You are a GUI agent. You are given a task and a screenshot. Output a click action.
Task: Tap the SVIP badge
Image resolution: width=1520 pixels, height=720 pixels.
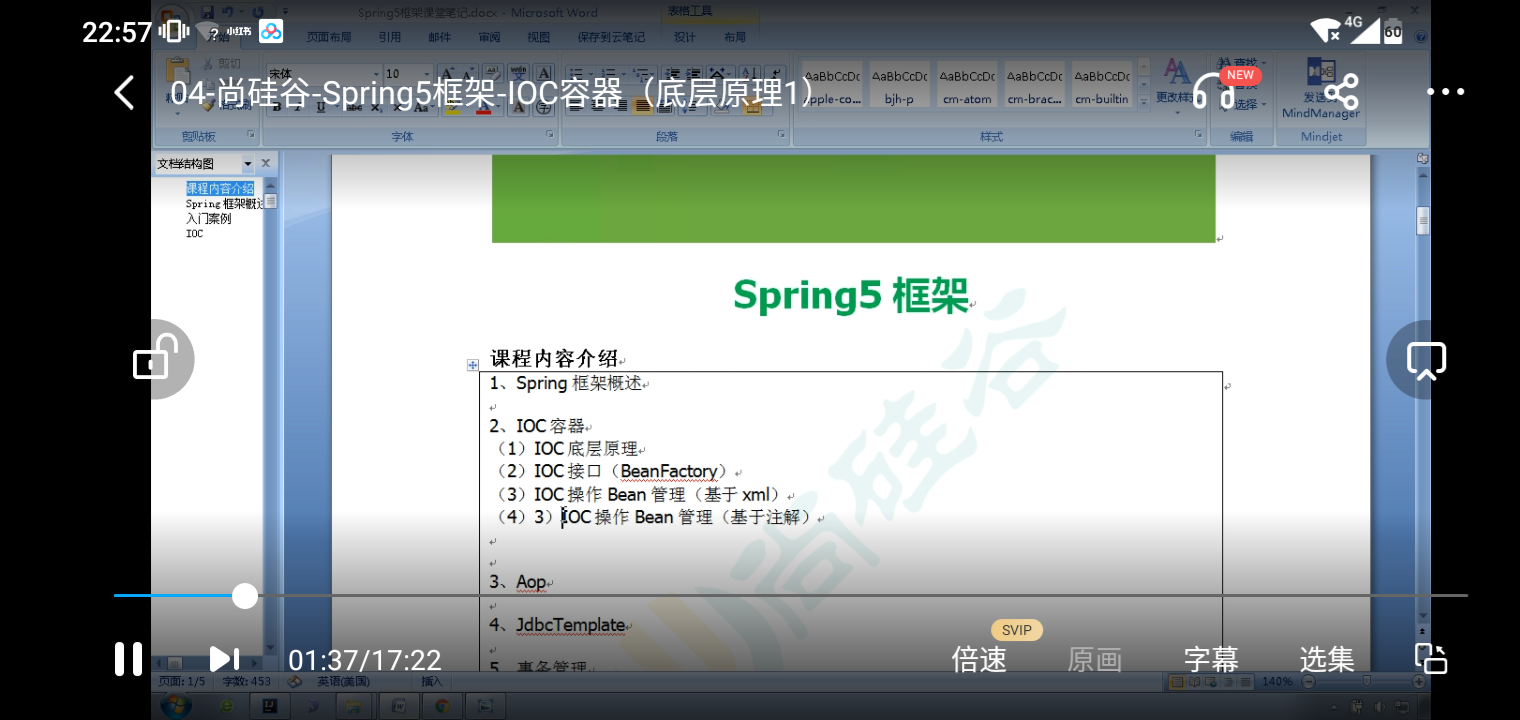[x=1017, y=630]
